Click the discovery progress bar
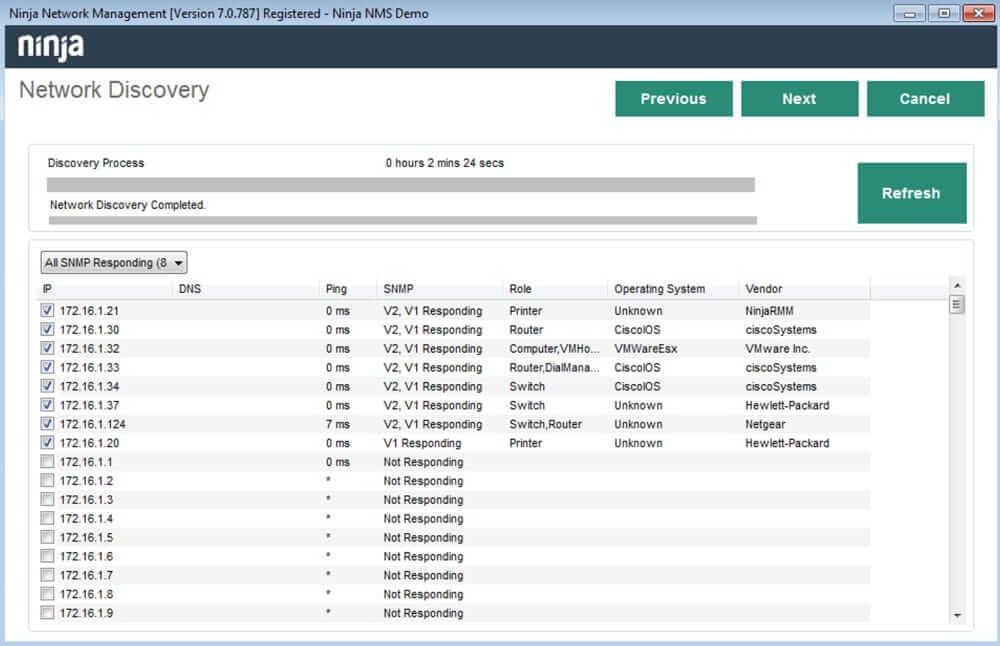Screen dimensions: 1000x646 click(x=400, y=183)
